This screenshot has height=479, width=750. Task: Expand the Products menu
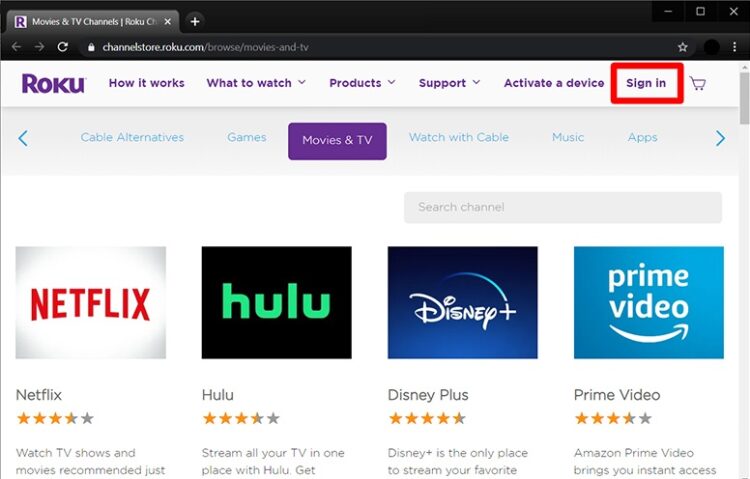coord(362,83)
